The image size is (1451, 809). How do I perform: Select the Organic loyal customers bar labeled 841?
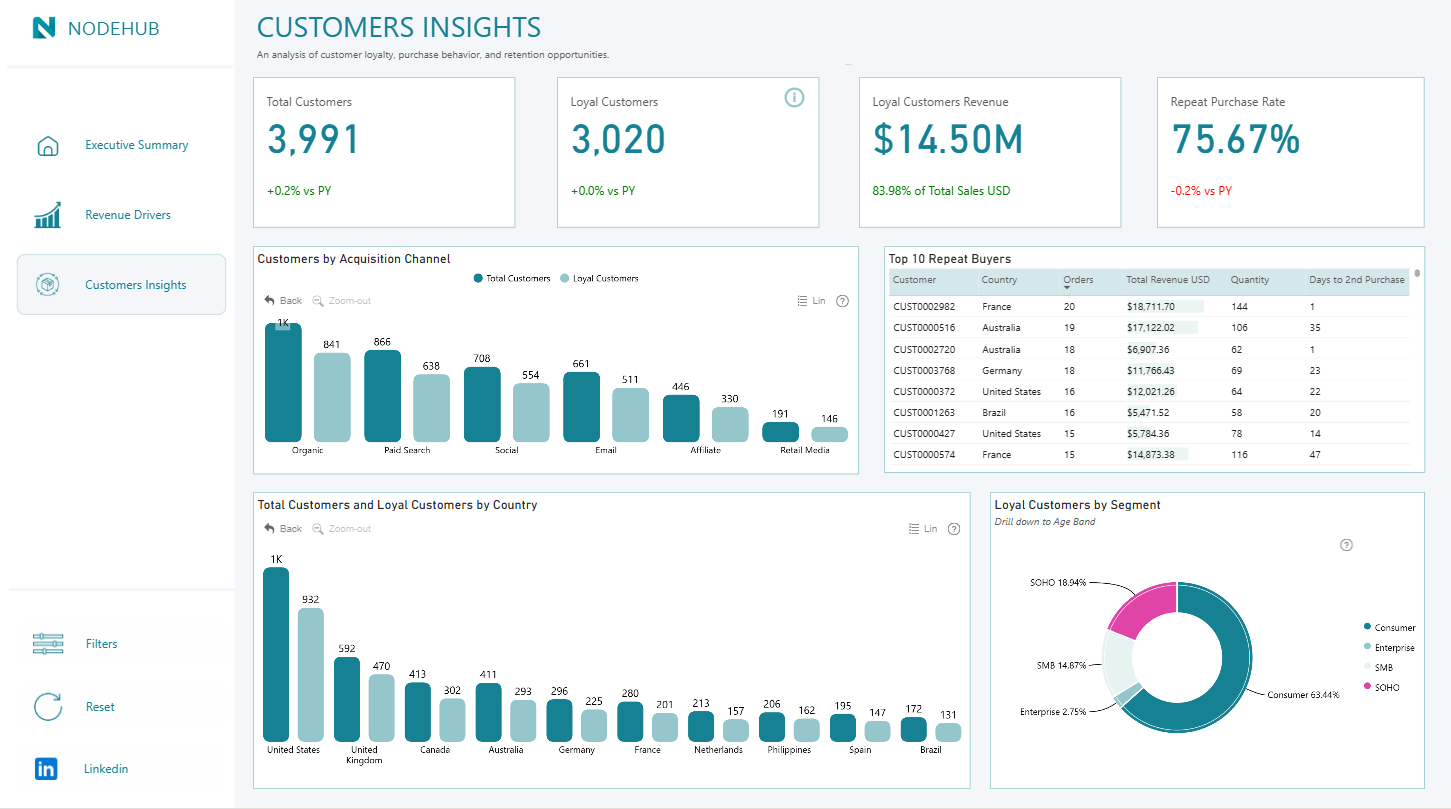[x=332, y=397]
